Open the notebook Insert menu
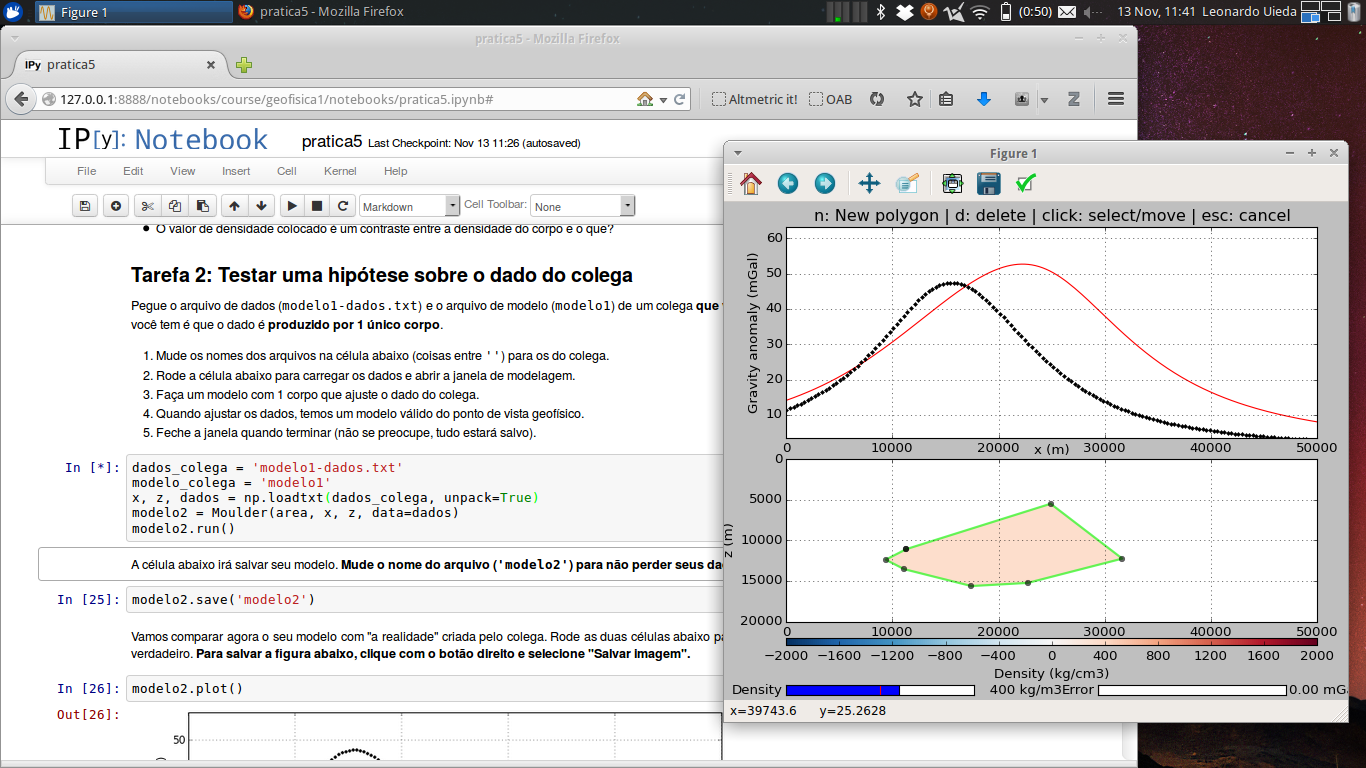Screen dimensions: 1366x768 click(236, 171)
